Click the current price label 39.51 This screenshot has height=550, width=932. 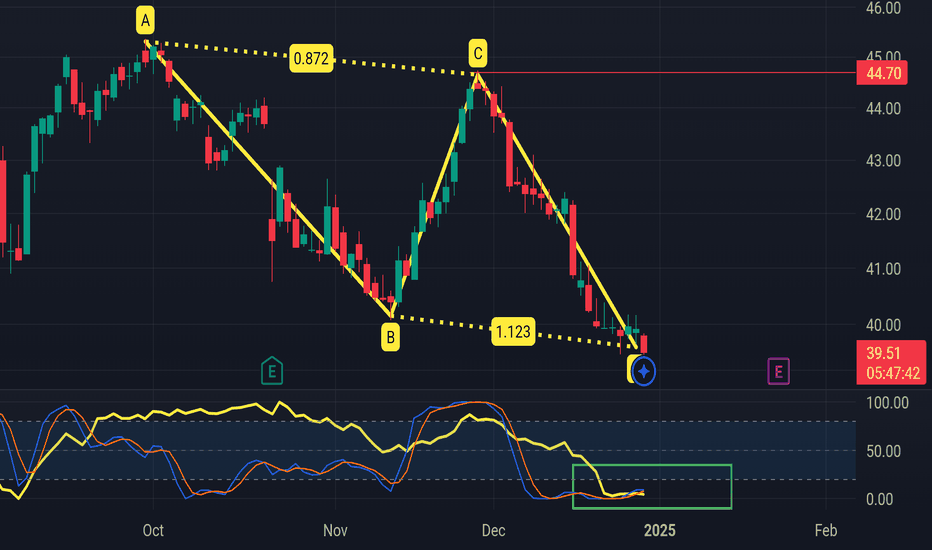[883, 353]
